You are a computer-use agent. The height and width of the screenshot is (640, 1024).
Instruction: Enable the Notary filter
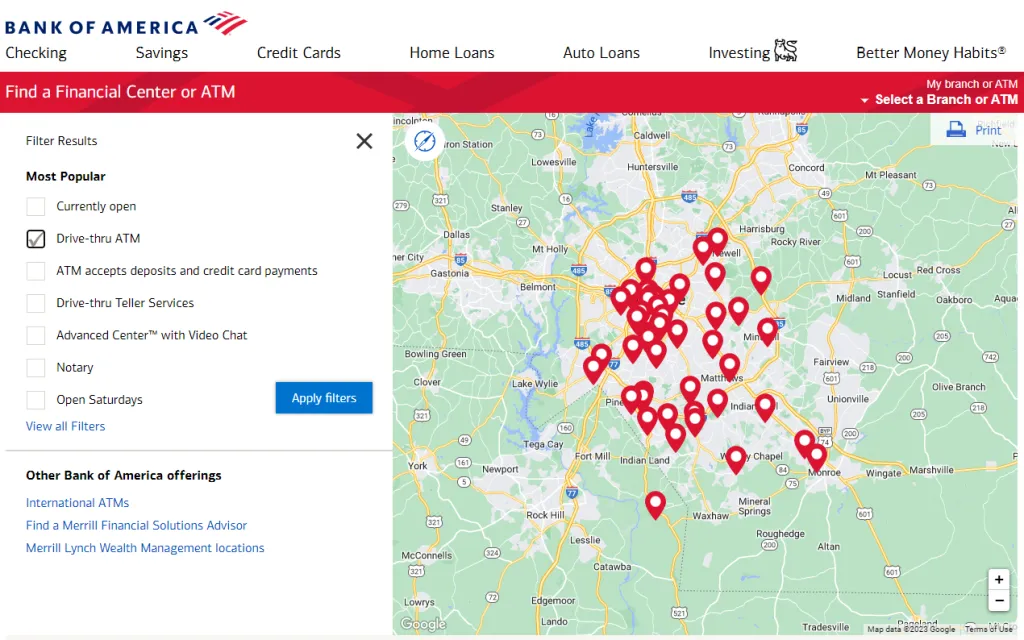[35, 368]
